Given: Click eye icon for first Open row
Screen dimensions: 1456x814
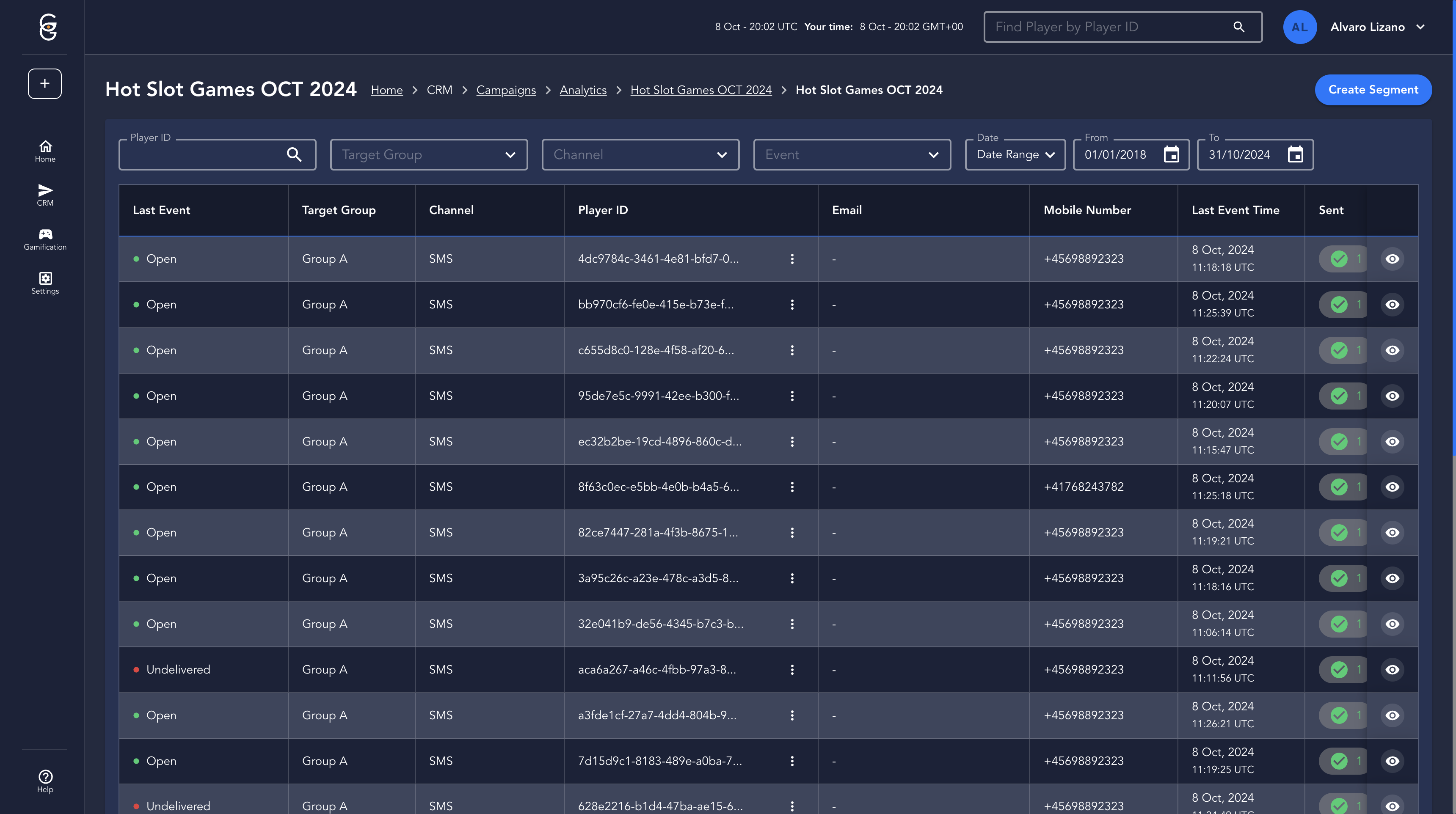Looking at the screenshot, I should pyautogui.click(x=1392, y=259).
